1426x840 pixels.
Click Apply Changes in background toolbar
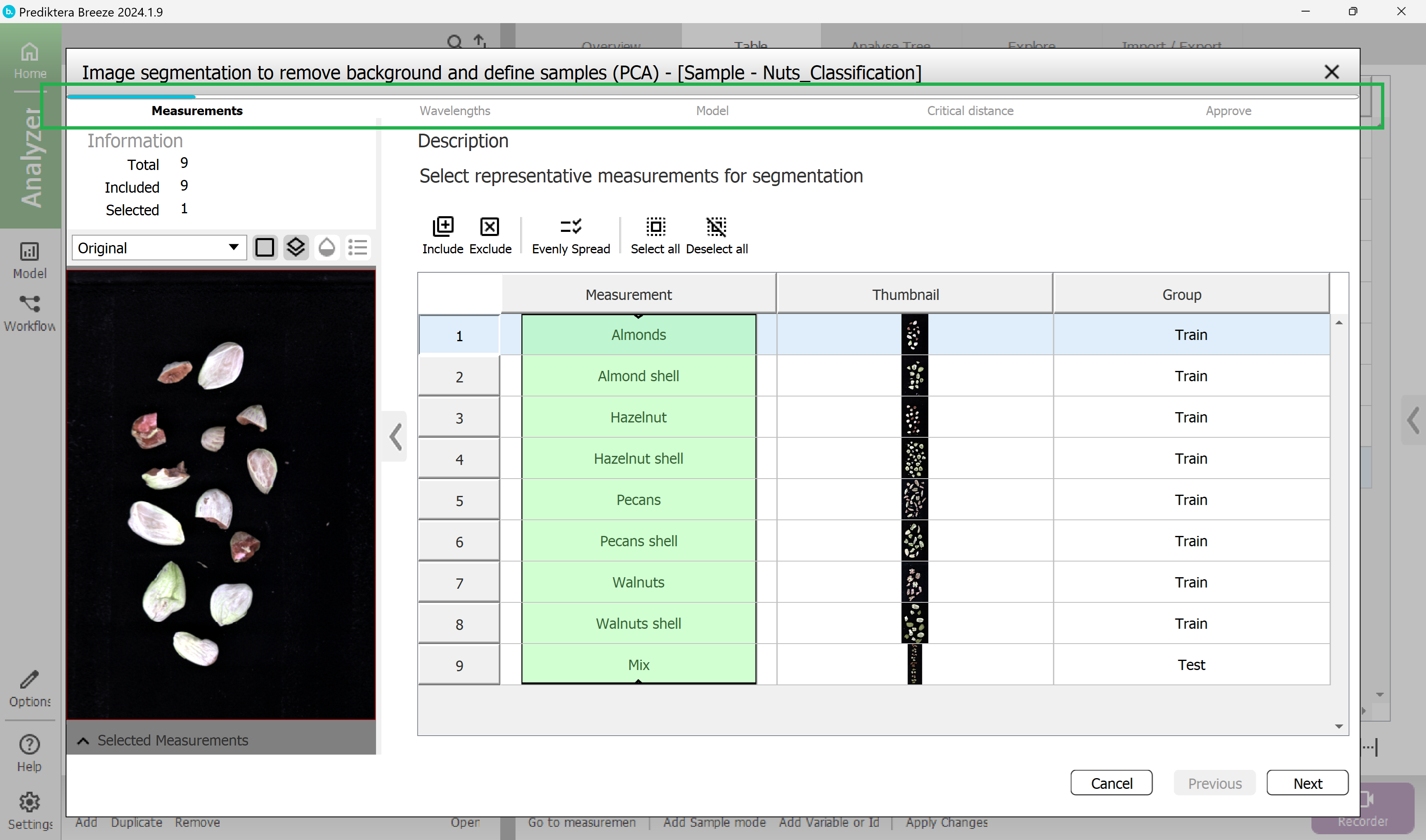946,822
